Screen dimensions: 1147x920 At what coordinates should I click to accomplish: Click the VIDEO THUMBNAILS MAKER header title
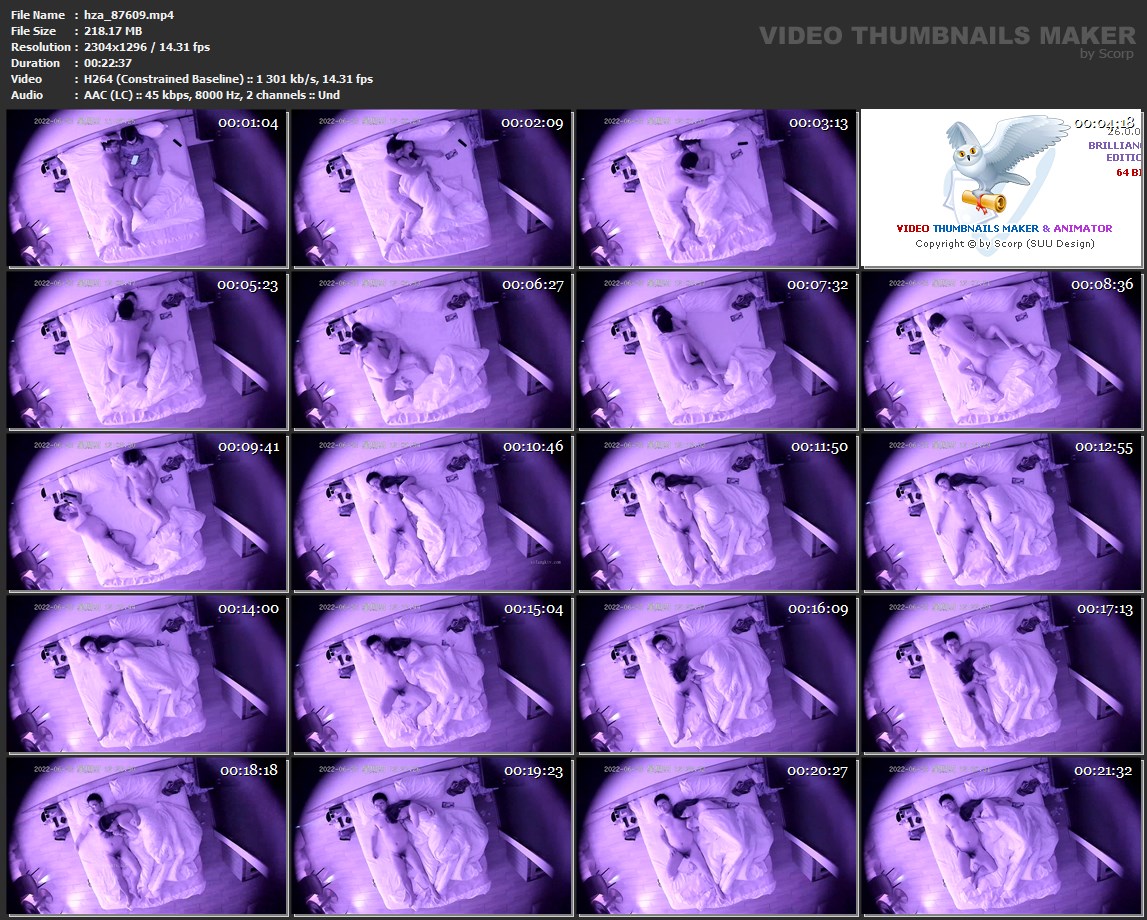(x=947, y=35)
